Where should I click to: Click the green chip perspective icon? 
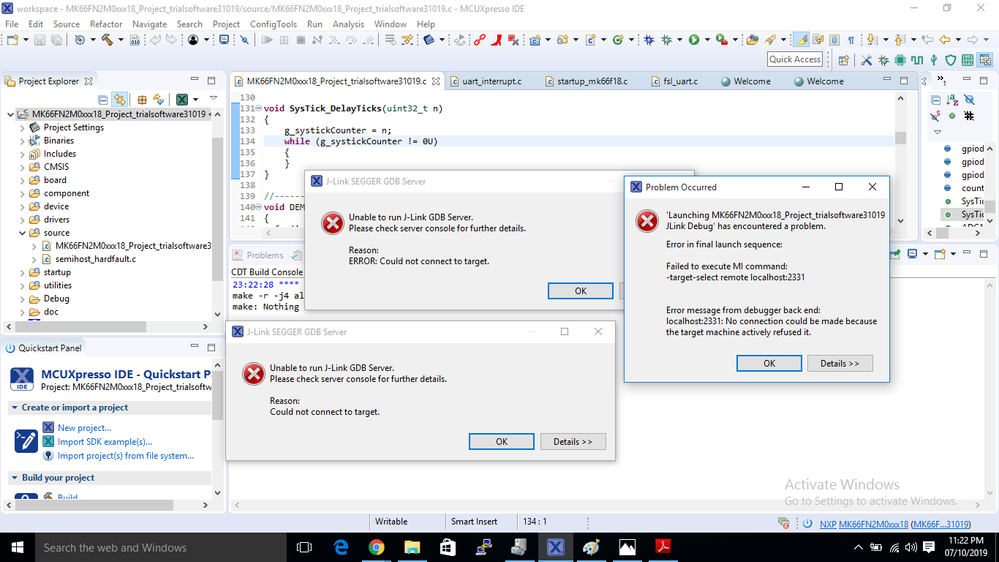coord(900,61)
